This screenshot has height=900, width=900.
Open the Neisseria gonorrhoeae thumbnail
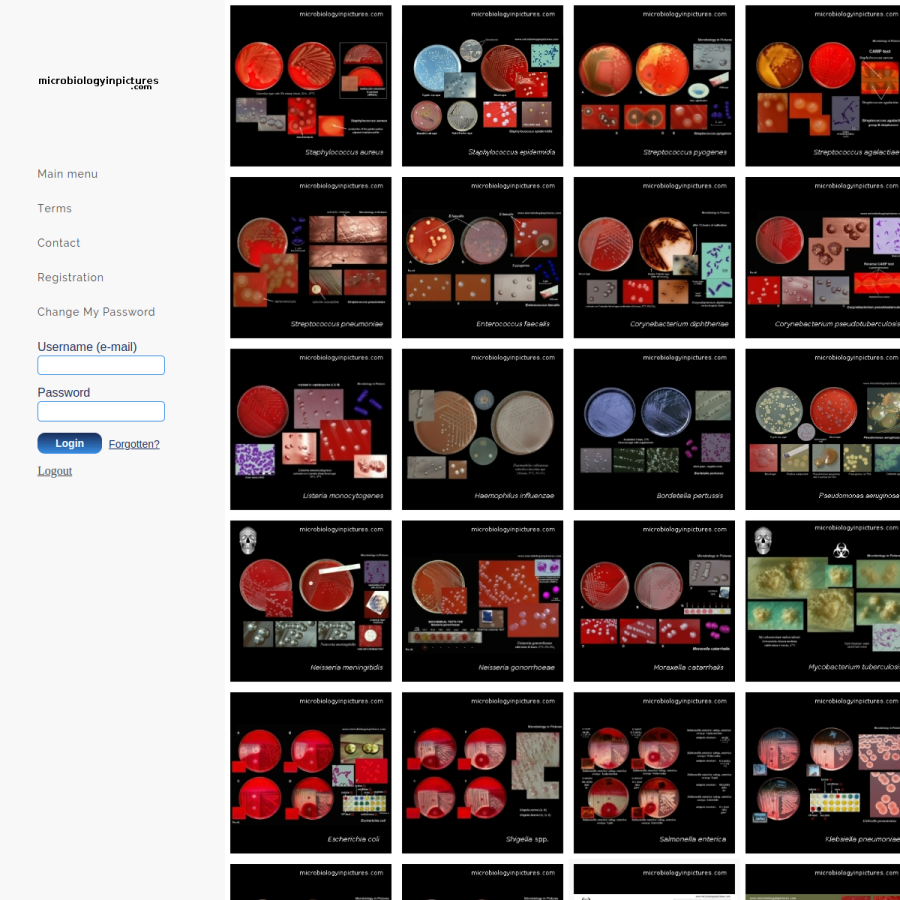pyautogui.click(x=482, y=600)
